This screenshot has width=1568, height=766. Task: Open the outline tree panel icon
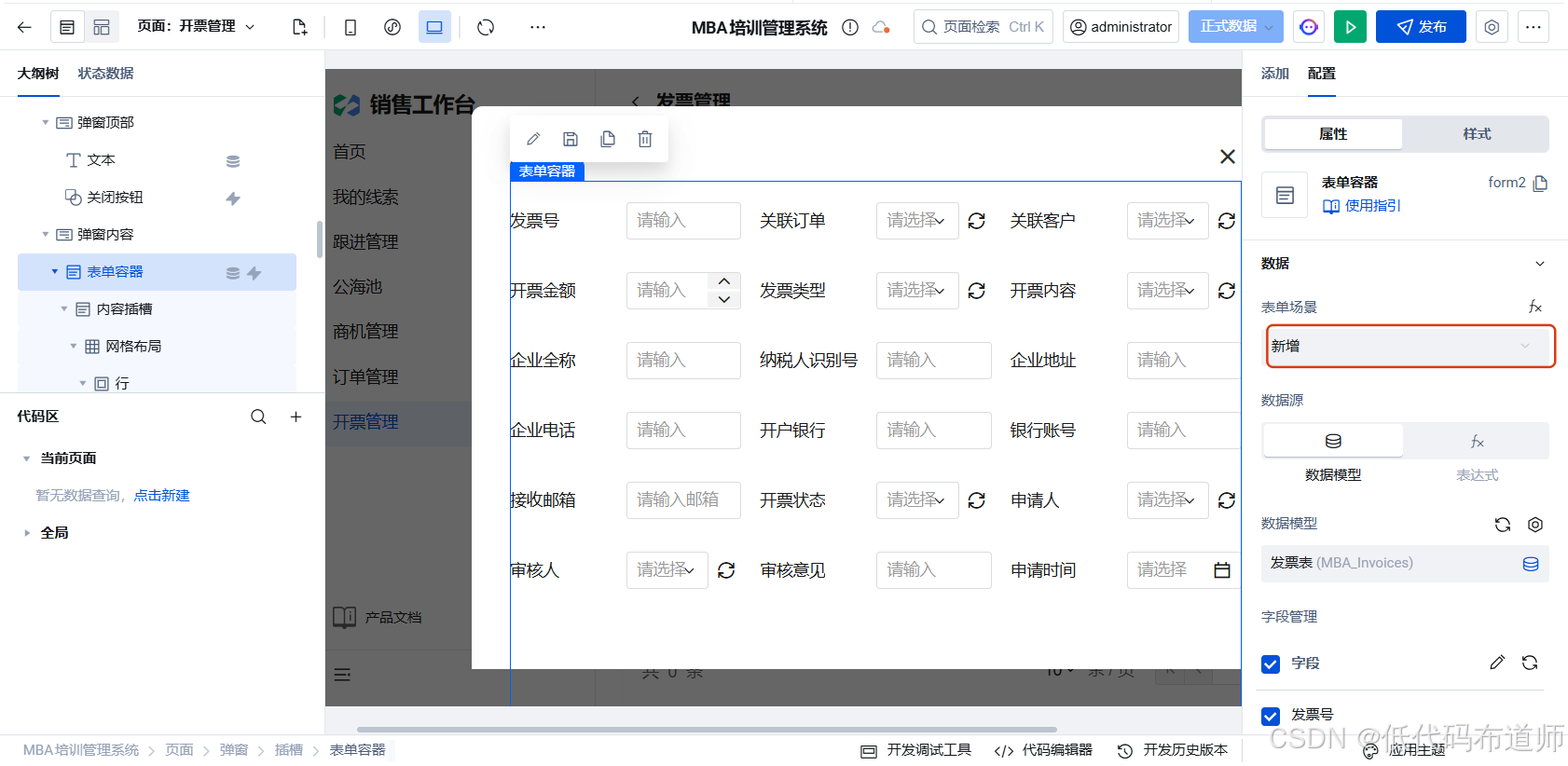67,27
